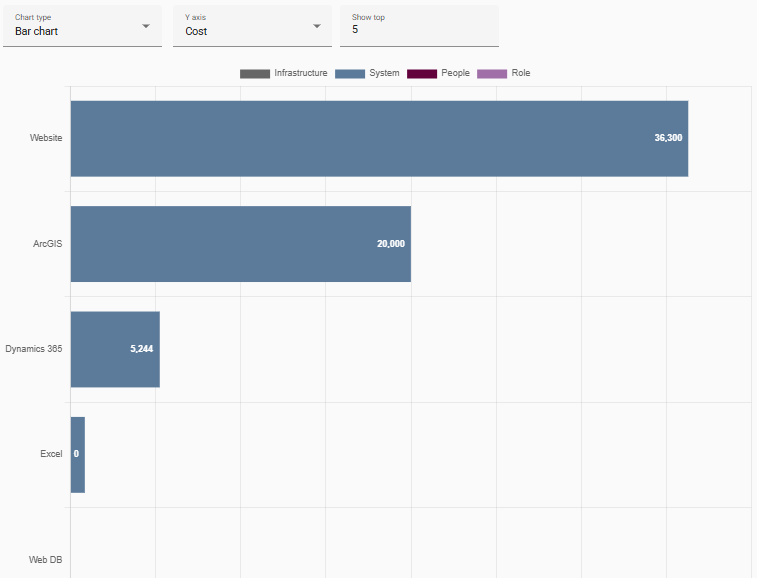Select the Excel bar
Image resolution: width=757 pixels, height=578 pixels.
[x=78, y=455]
